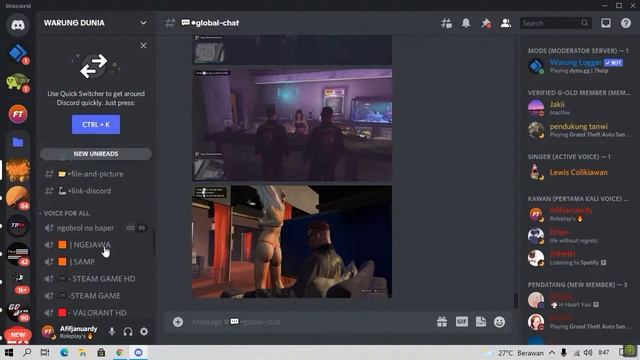Viewport: 640px width, 360px height.
Task: Join STEAM GAME HD voice channel
Action: (x=96, y=279)
